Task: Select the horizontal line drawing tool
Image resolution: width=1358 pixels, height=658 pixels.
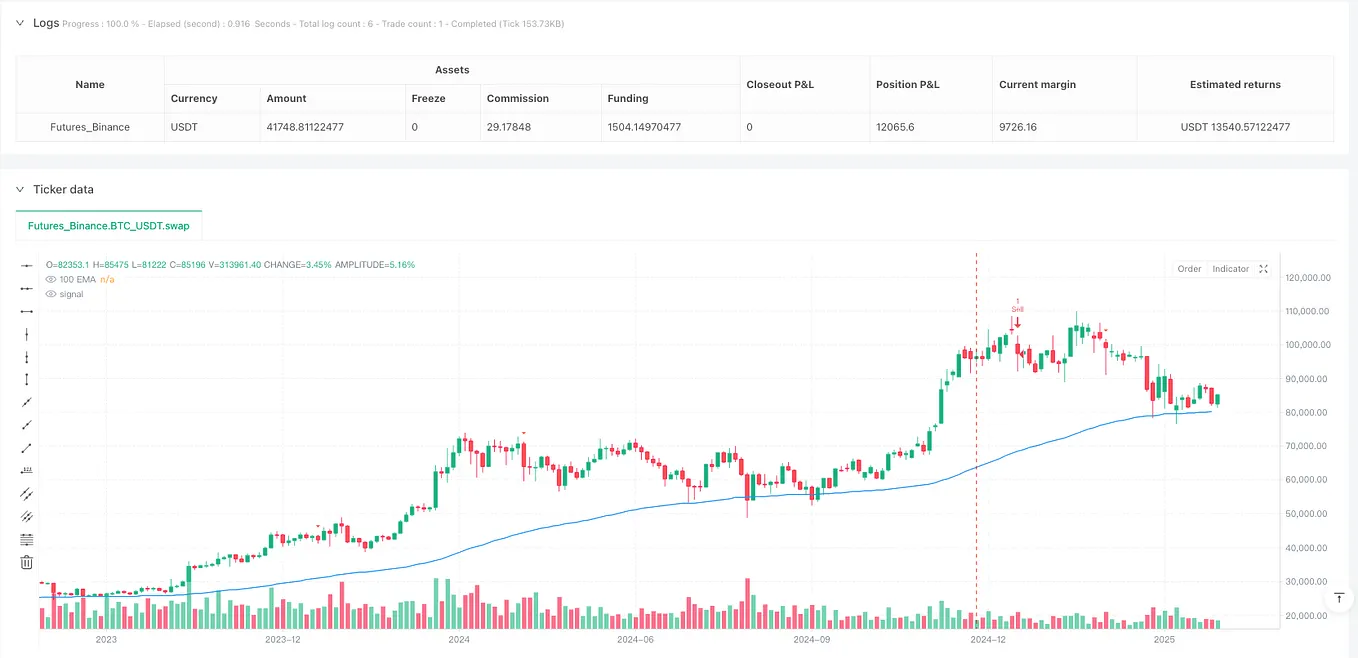Action: coord(26,311)
